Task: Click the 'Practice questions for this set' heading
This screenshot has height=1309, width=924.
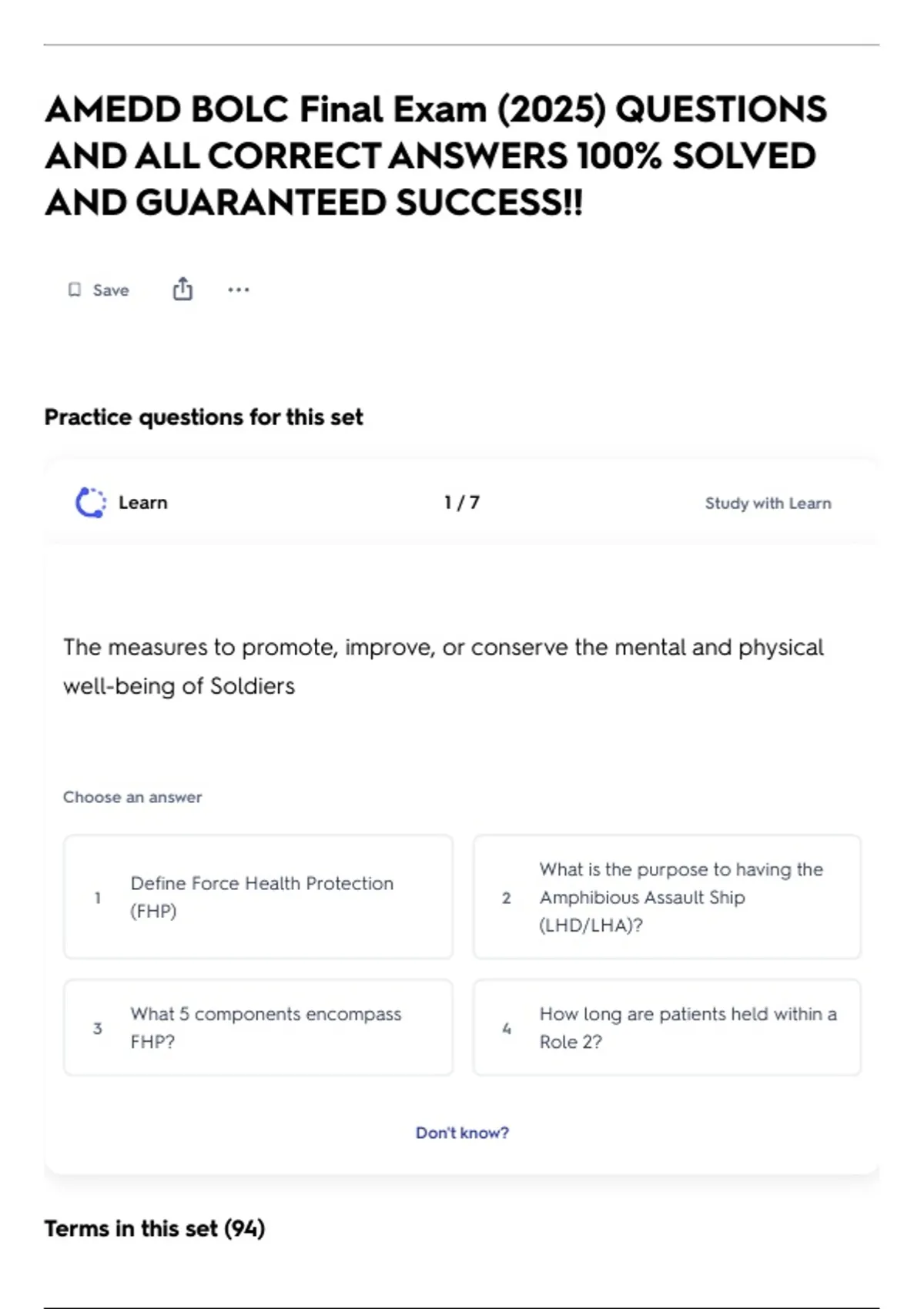Action: point(203,417)
